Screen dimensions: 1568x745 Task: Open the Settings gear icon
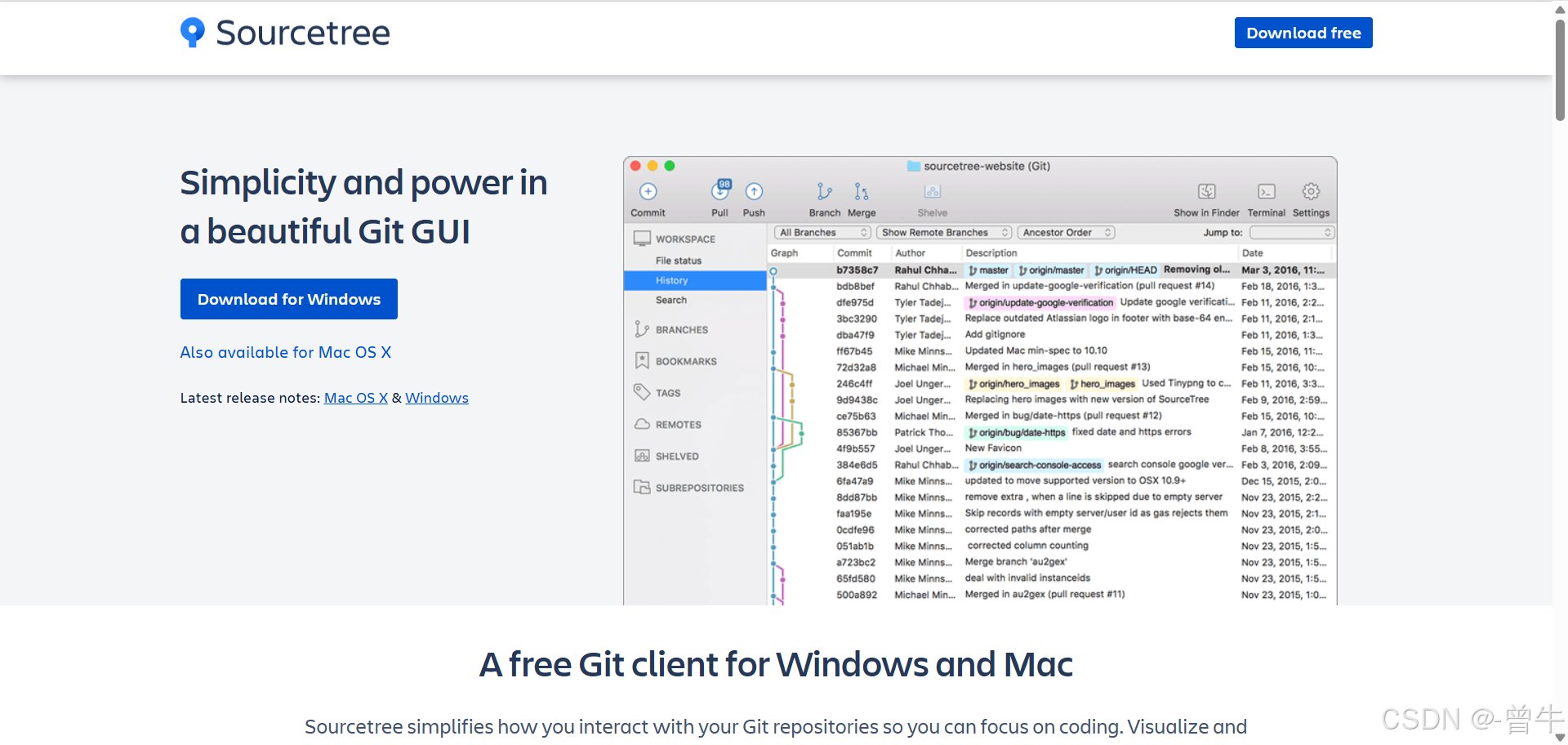coord(1311,192)
